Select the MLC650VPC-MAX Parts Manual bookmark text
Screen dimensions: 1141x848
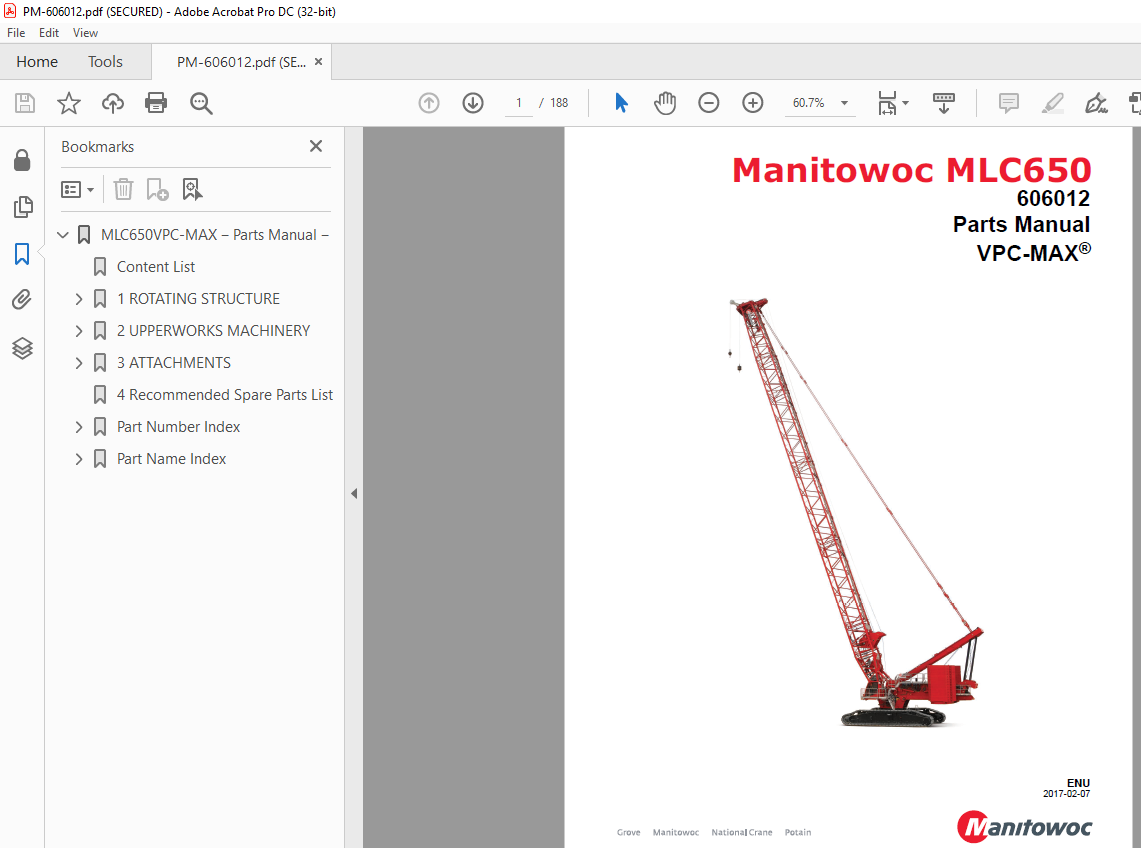click(x=215, y=235)
